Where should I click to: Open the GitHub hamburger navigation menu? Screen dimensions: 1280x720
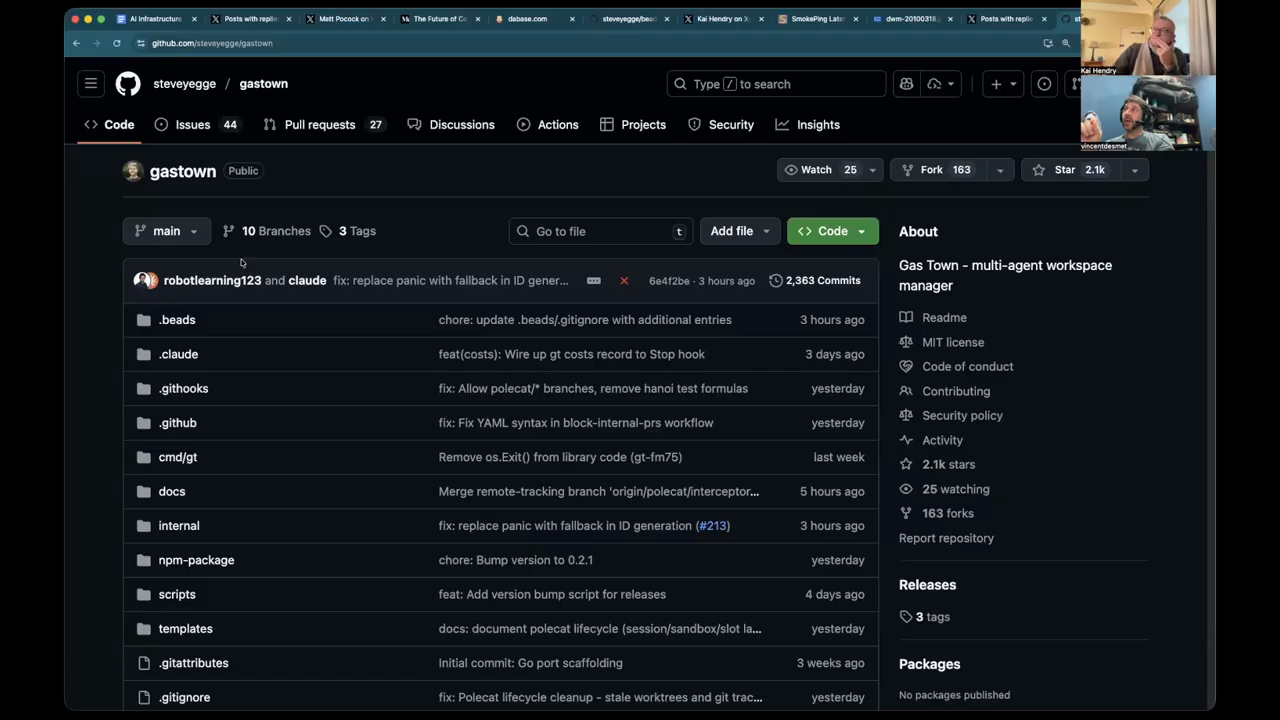pos(91,84)
